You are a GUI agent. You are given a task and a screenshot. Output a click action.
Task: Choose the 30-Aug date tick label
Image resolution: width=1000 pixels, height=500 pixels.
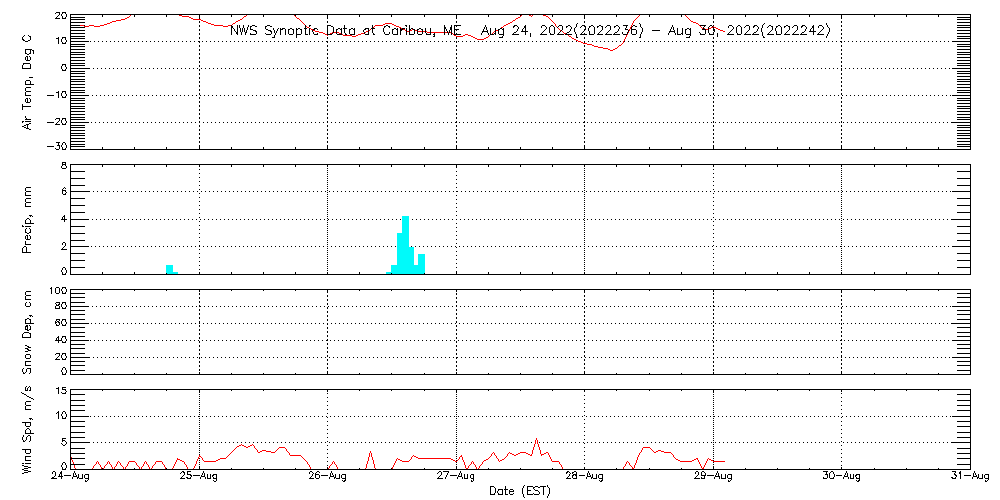tap(841, 477)
